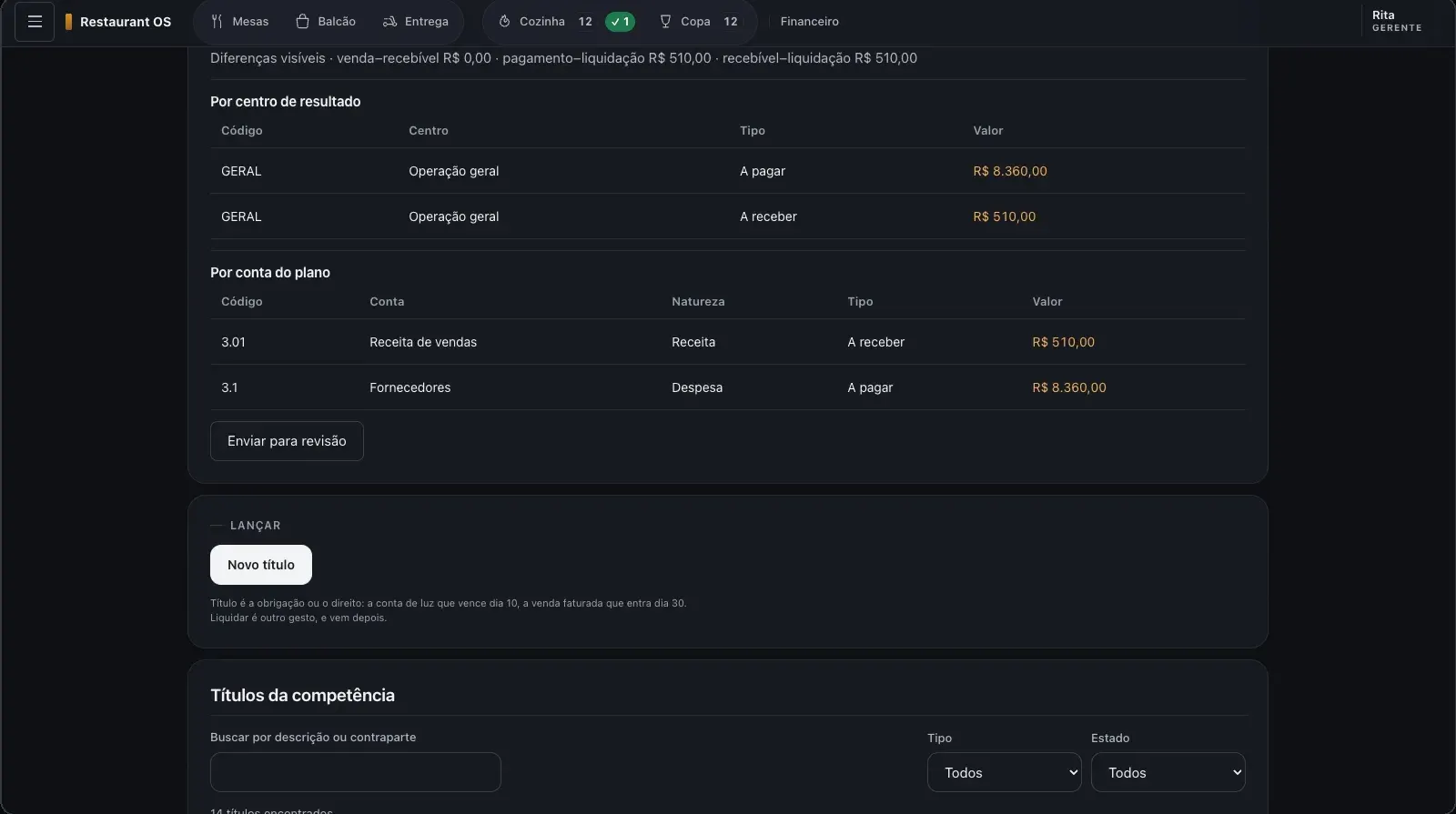
Task: Click account code 3.1
Action: [229, 387]
